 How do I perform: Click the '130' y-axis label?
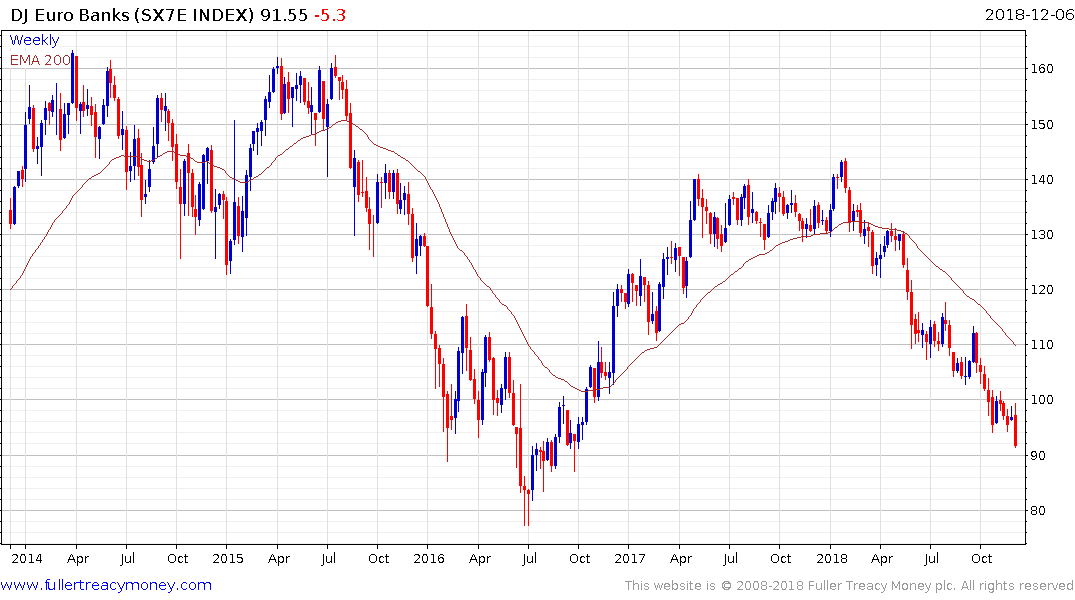(x=1042, y=235)
